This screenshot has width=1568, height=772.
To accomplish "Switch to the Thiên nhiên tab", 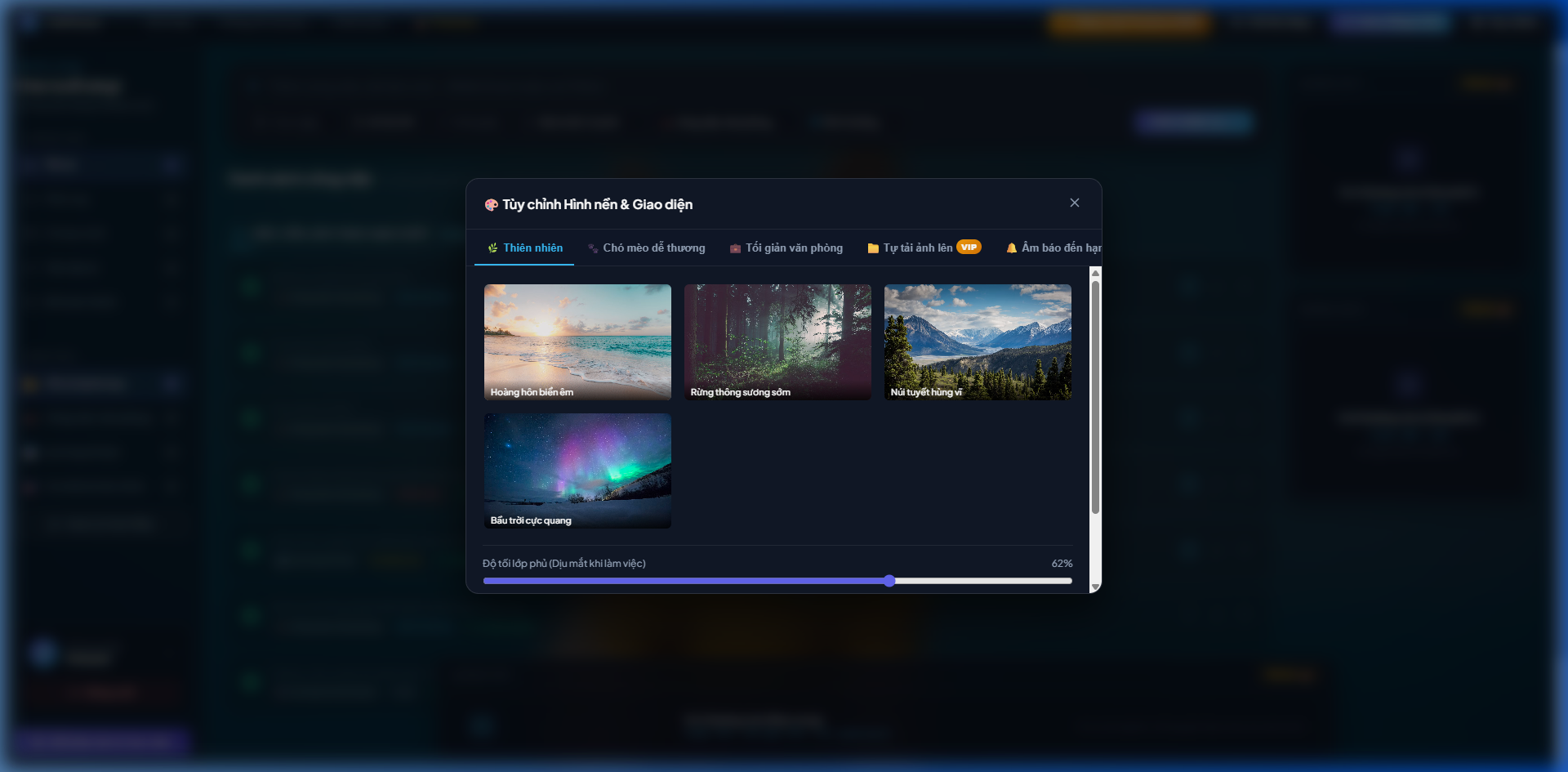I will click(x=524, y=248).
